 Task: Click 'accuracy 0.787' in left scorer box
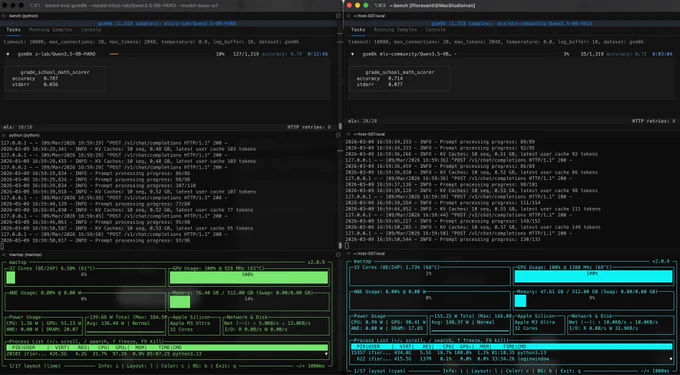click(x=34, y=78)
